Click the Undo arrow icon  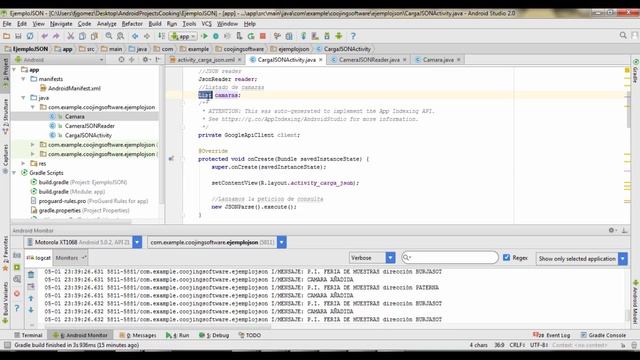pos(44,36)
